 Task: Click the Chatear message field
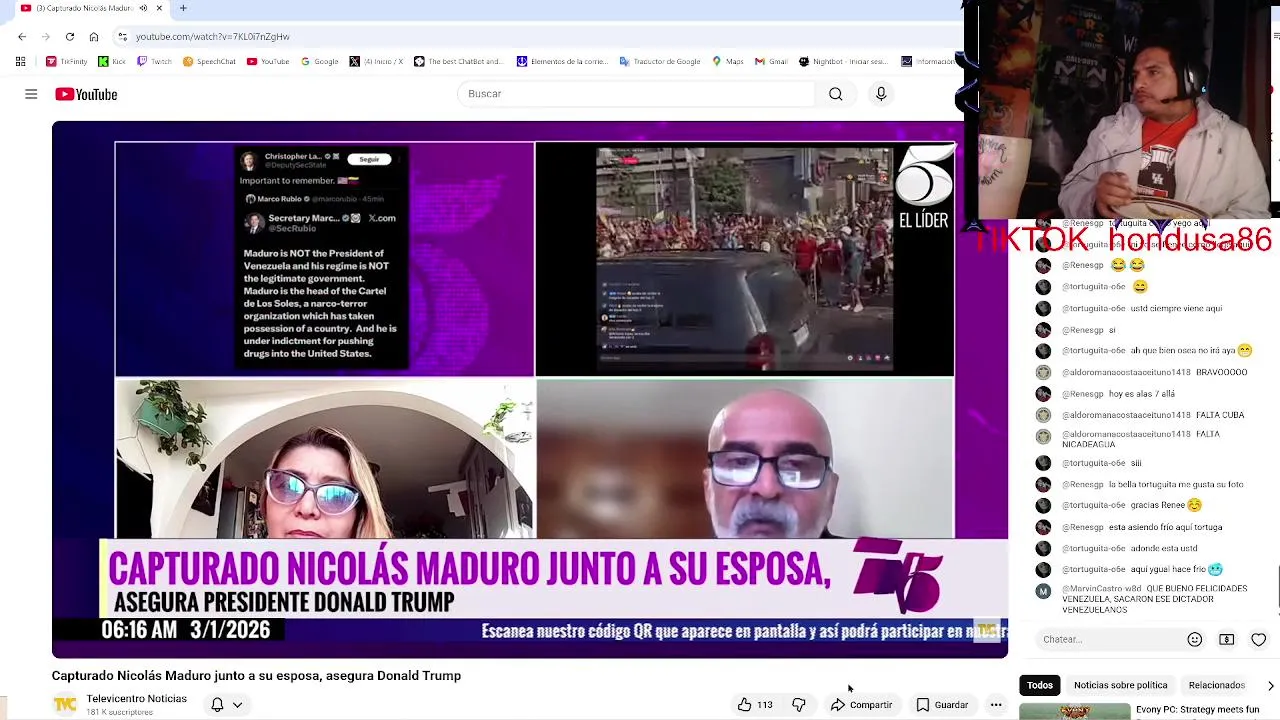coord(1108,639)
